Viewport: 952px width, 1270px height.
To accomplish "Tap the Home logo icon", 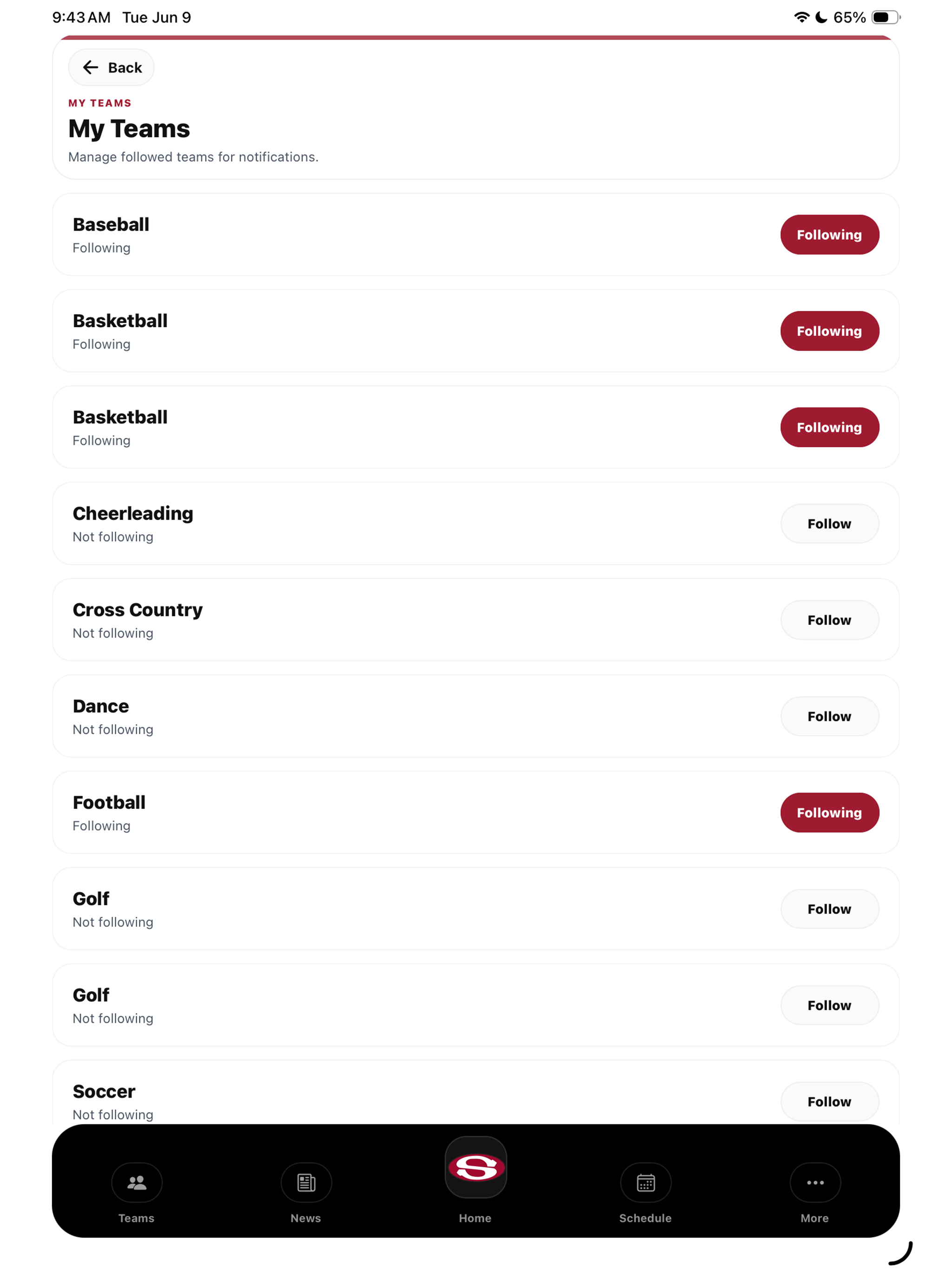I will click(x=476, y=1167).
